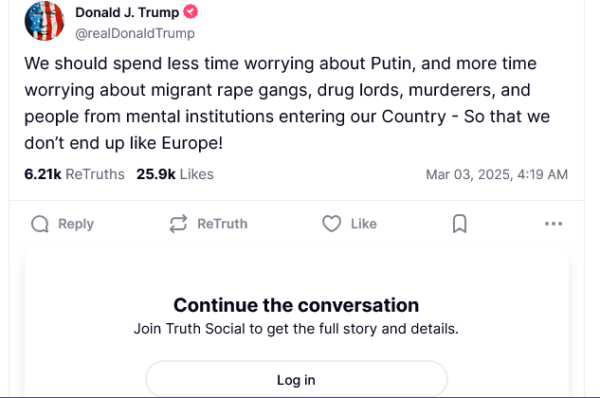Screen dimensions: 600x398
Task: View the 6.21k ReTruths list
Action: pos(74,174)
